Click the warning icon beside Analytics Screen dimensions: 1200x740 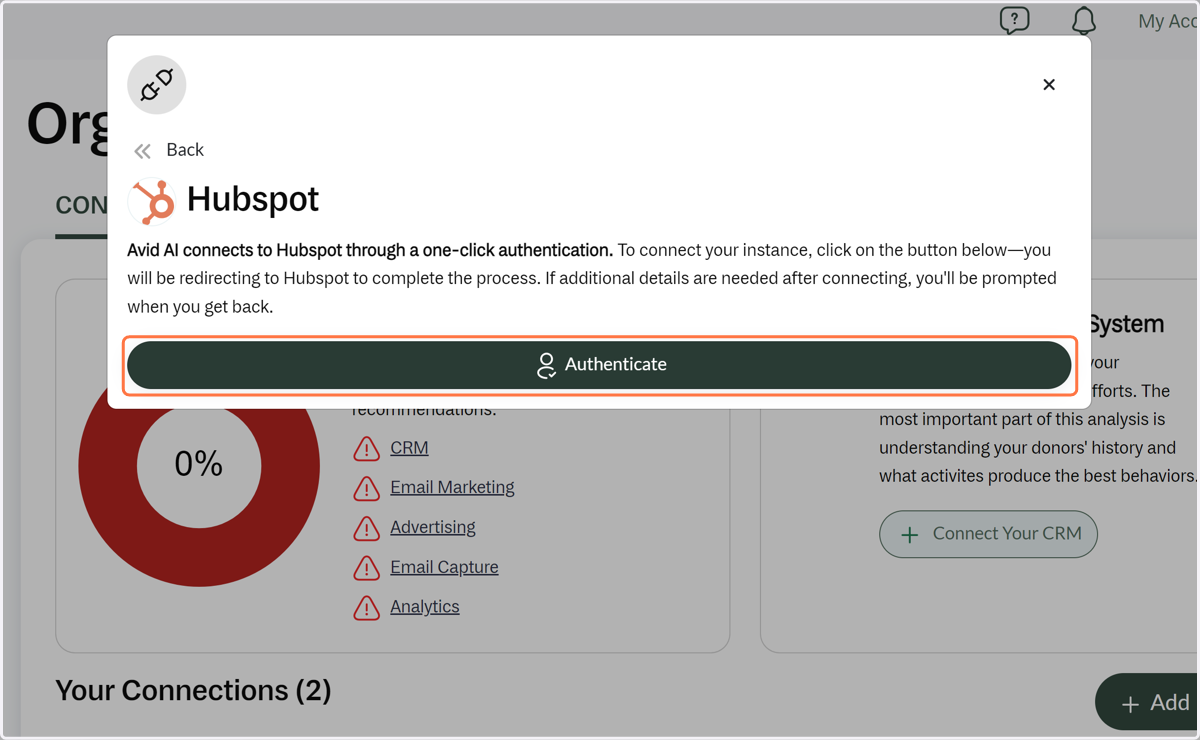click(367, 608)
